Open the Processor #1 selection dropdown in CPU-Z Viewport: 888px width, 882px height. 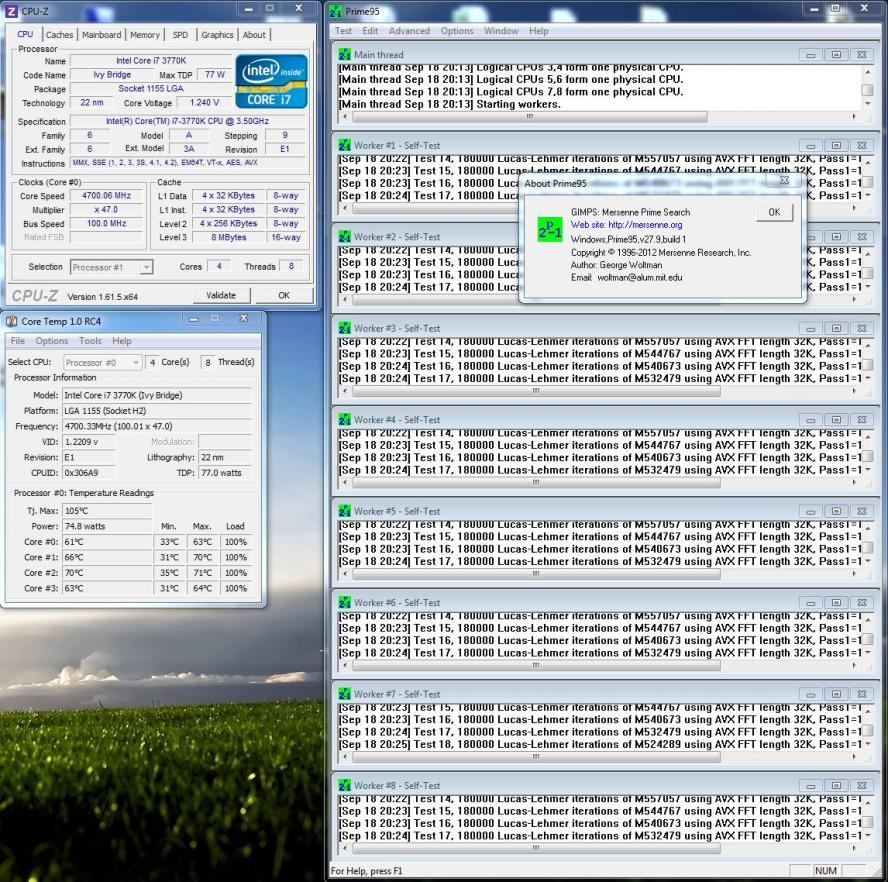(146, 267)
